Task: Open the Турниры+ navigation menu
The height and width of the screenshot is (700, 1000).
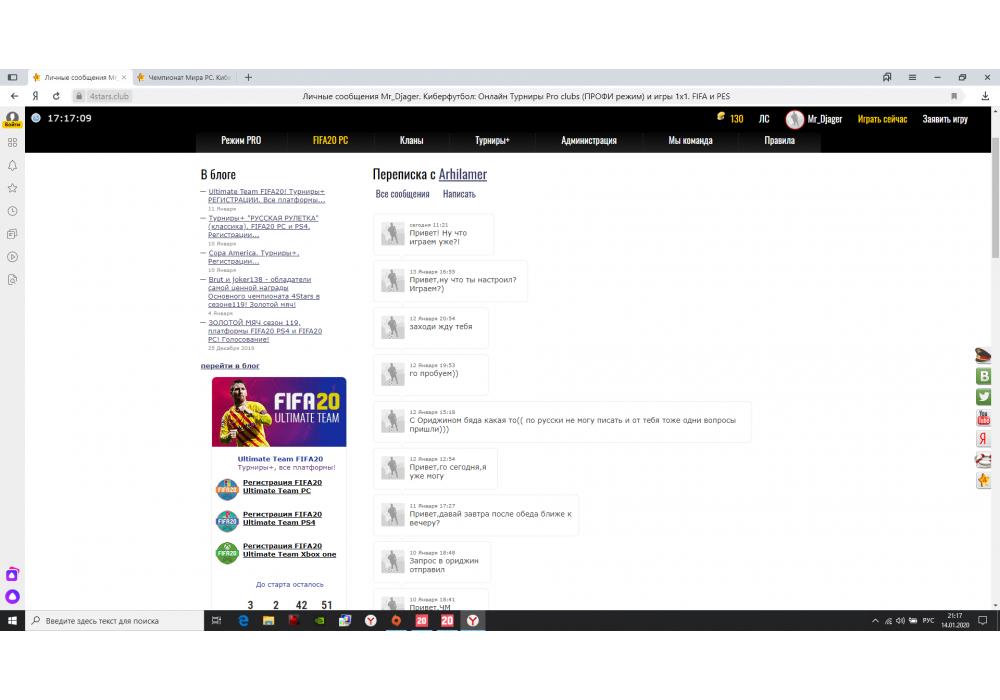Action: 492,141
